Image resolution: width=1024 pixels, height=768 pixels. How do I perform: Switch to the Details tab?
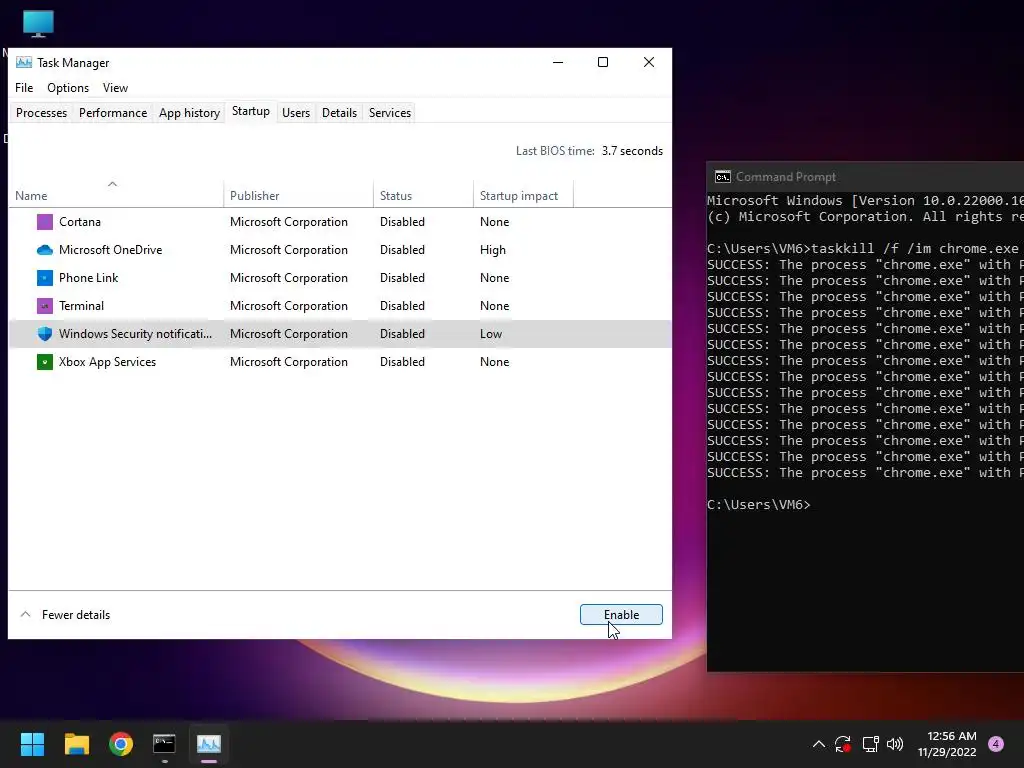340,113
